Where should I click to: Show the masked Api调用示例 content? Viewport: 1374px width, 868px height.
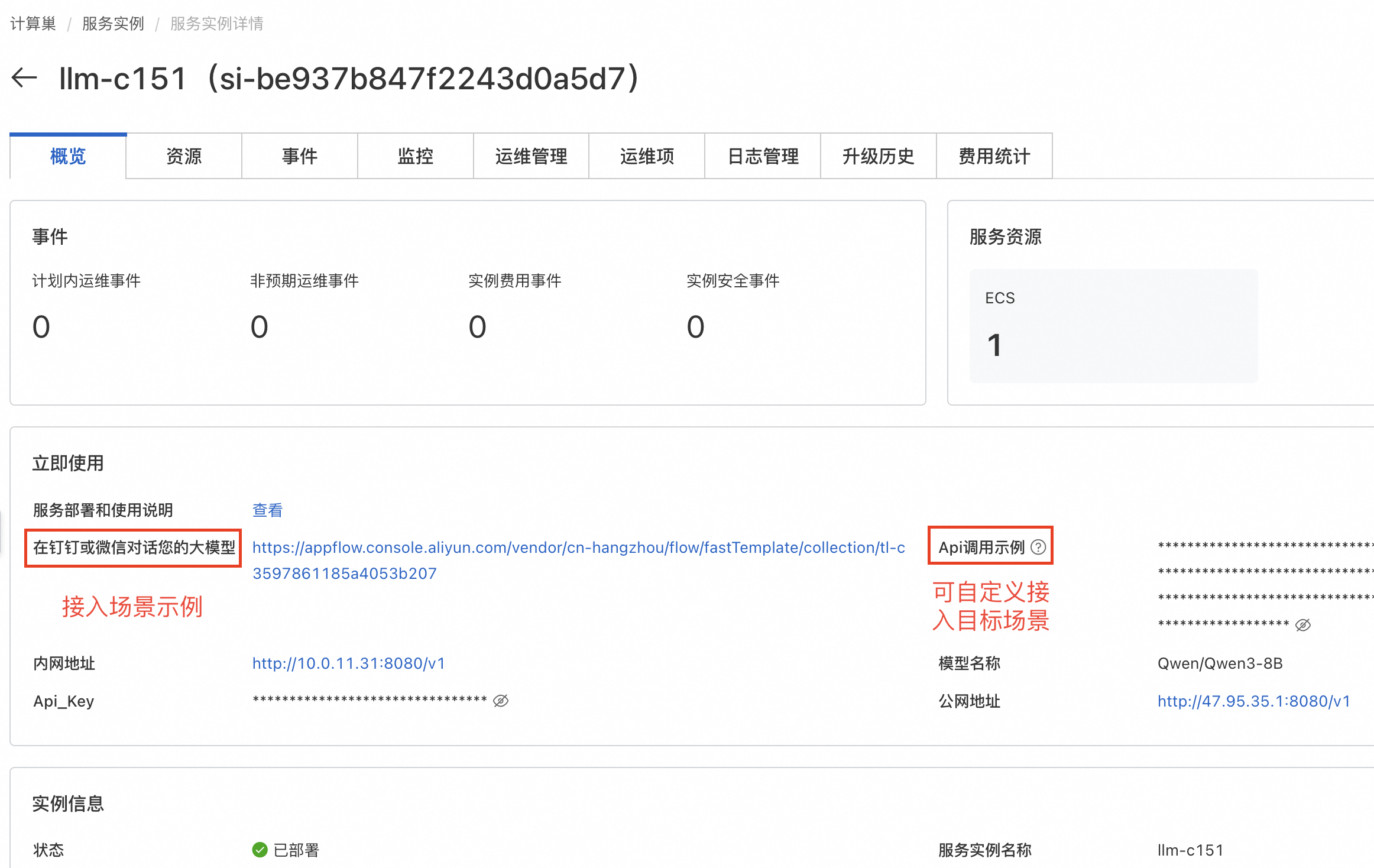[x=1302, y=625]
